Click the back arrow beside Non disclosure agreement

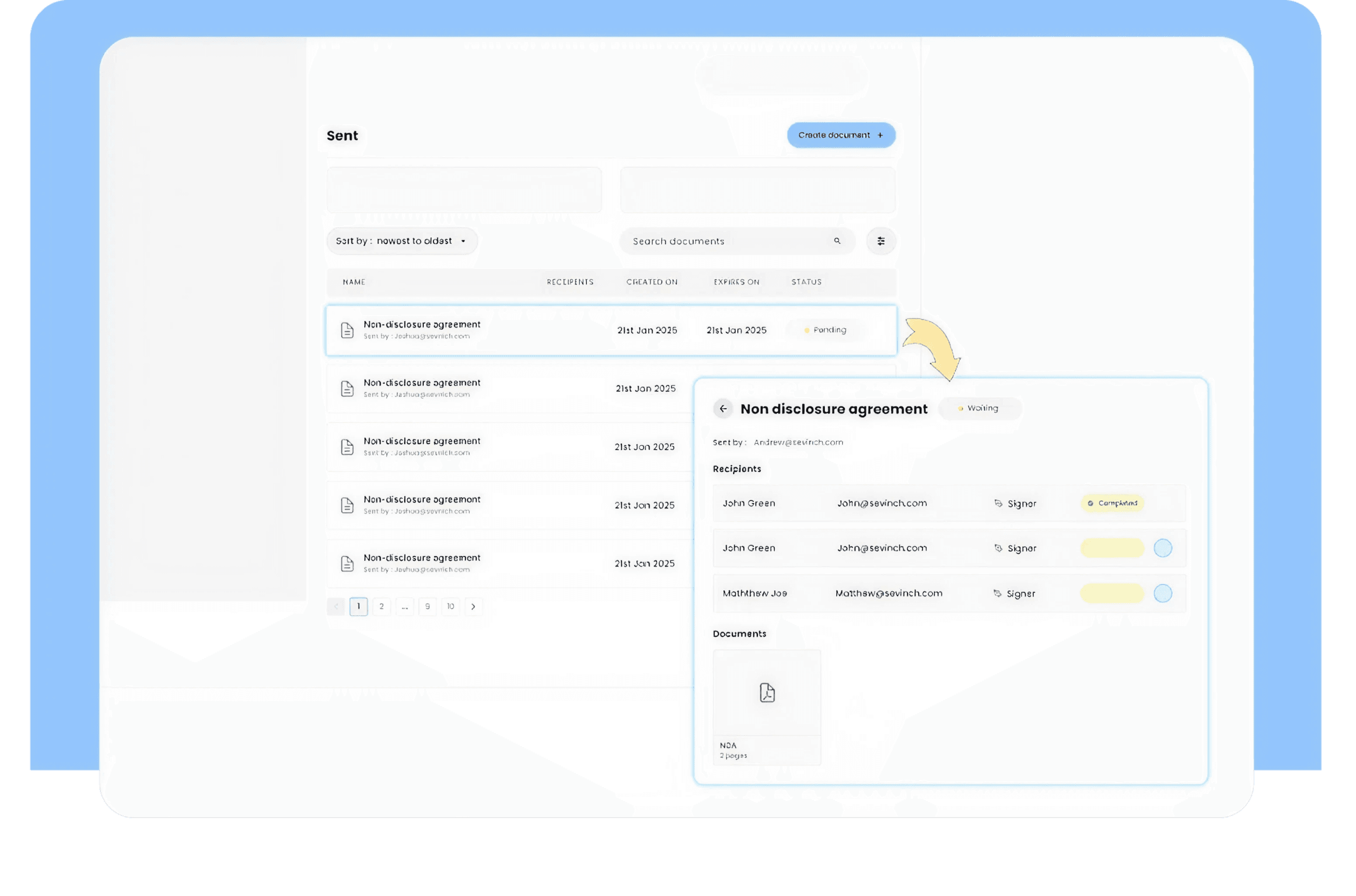coord(723,409)
